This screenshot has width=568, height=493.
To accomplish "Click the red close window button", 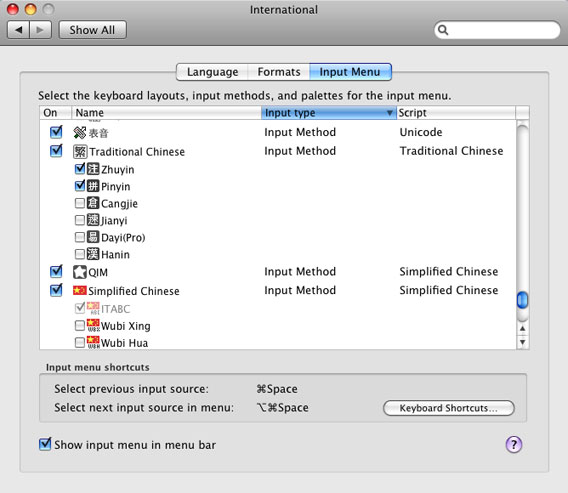I will pos(13,9).
